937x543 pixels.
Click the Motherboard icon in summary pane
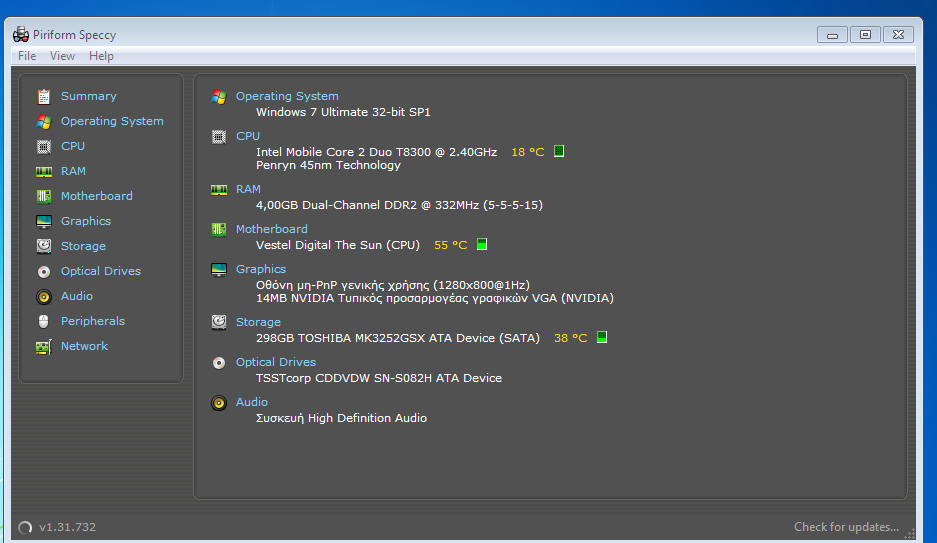pos(219,229)
